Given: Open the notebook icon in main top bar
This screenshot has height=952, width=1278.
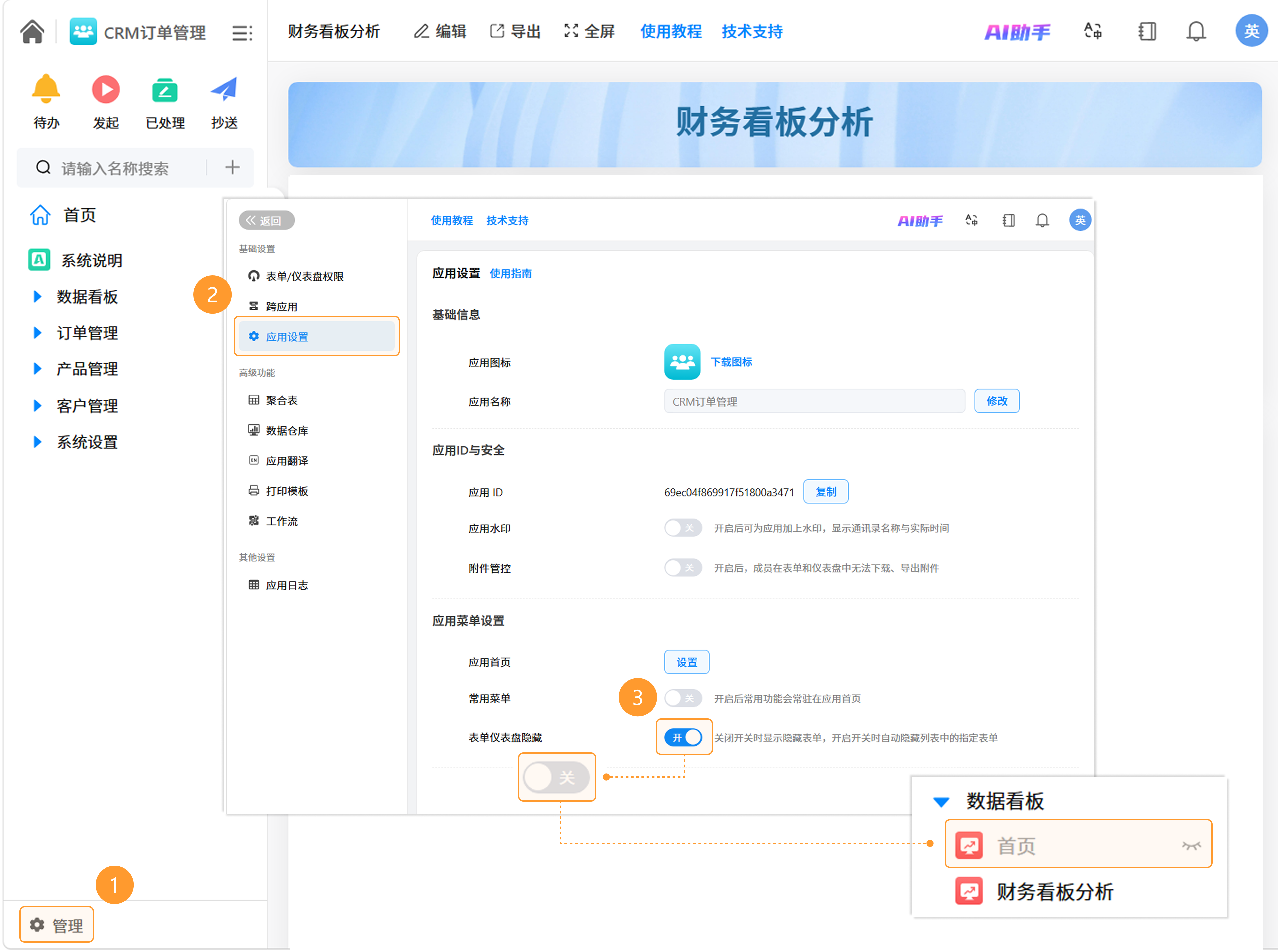Looking at the screenshot, I should point(1147,31).
